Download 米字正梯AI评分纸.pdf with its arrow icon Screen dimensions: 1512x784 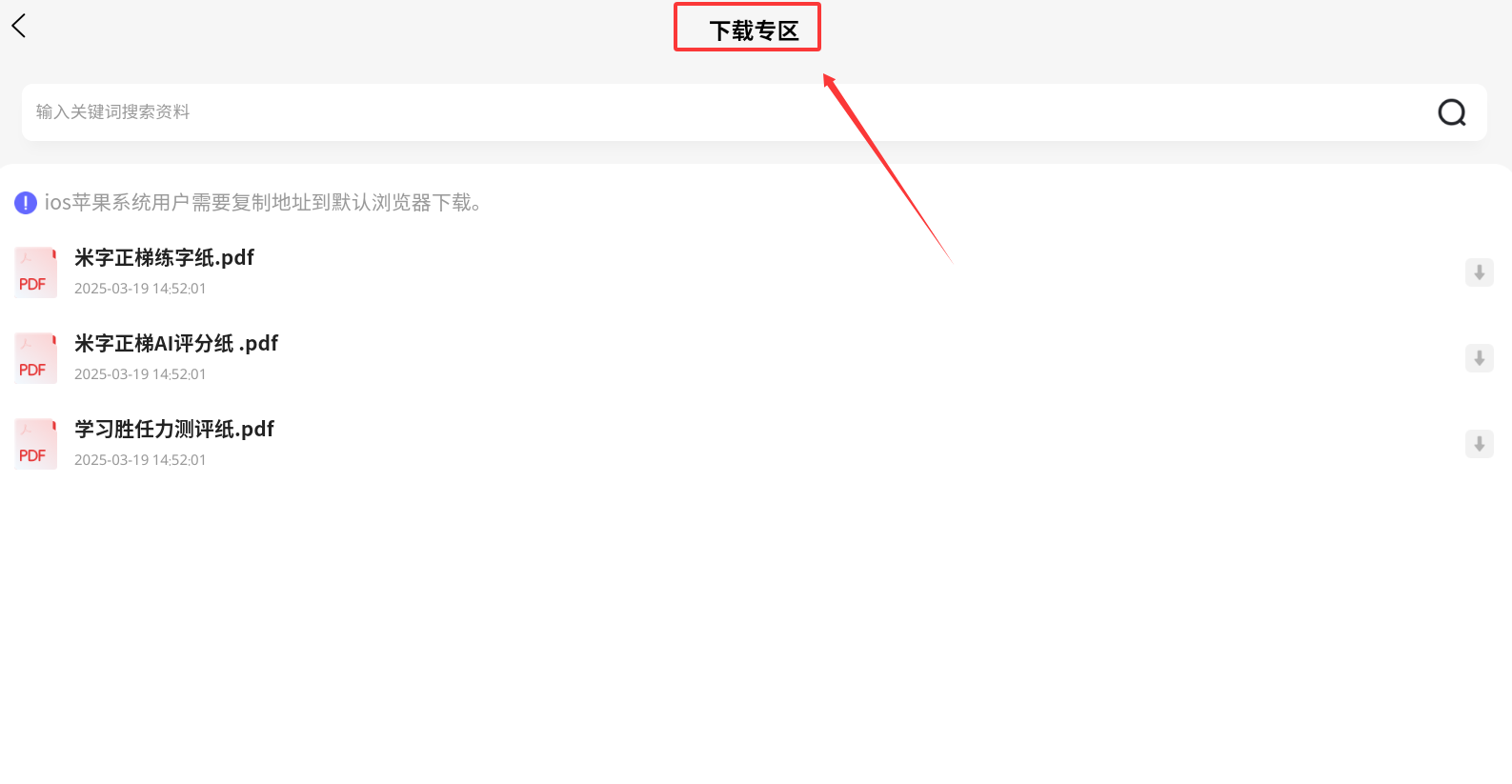point(1479,358)
